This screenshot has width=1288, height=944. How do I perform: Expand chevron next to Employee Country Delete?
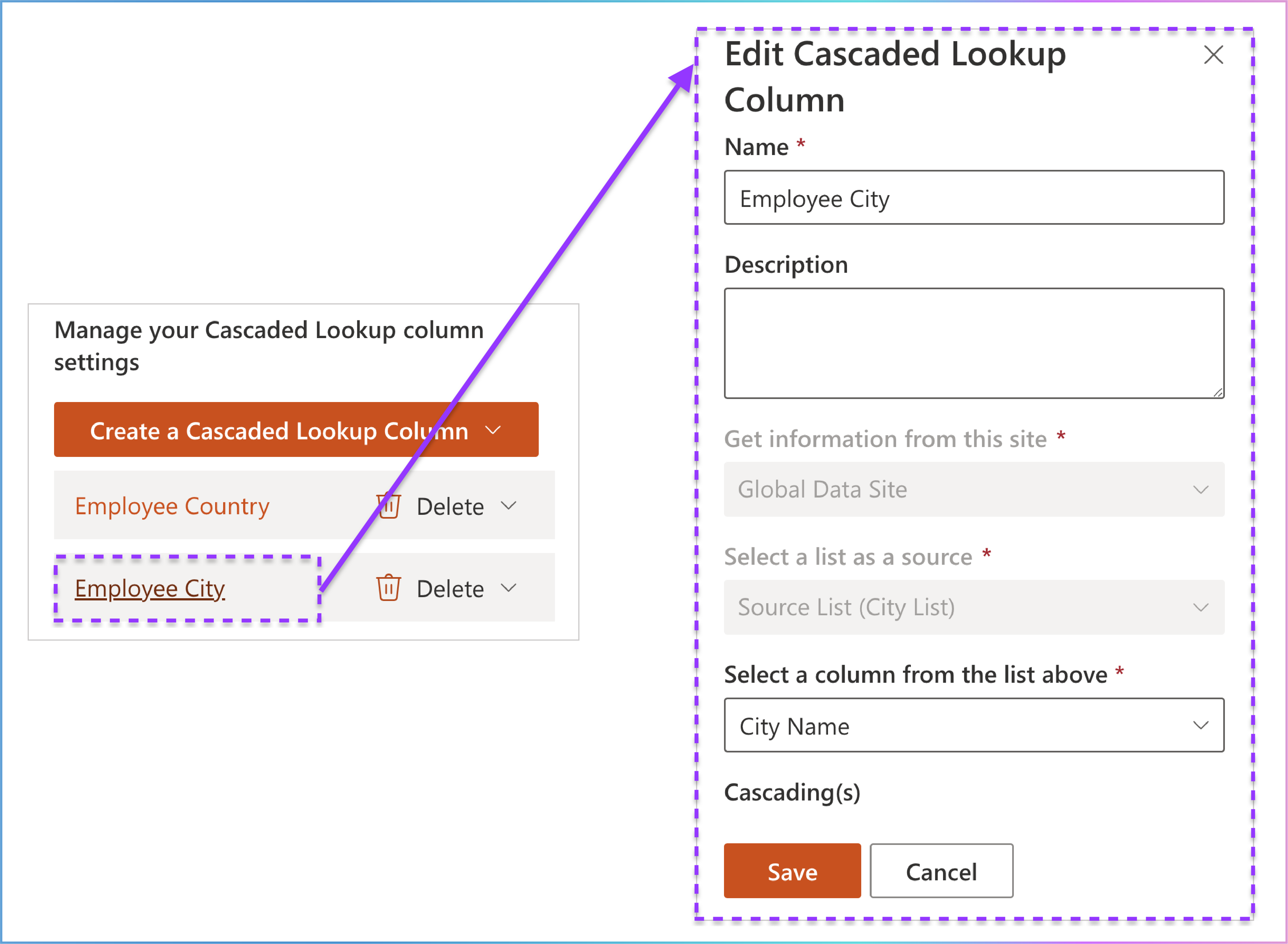(x=509, y=506)
